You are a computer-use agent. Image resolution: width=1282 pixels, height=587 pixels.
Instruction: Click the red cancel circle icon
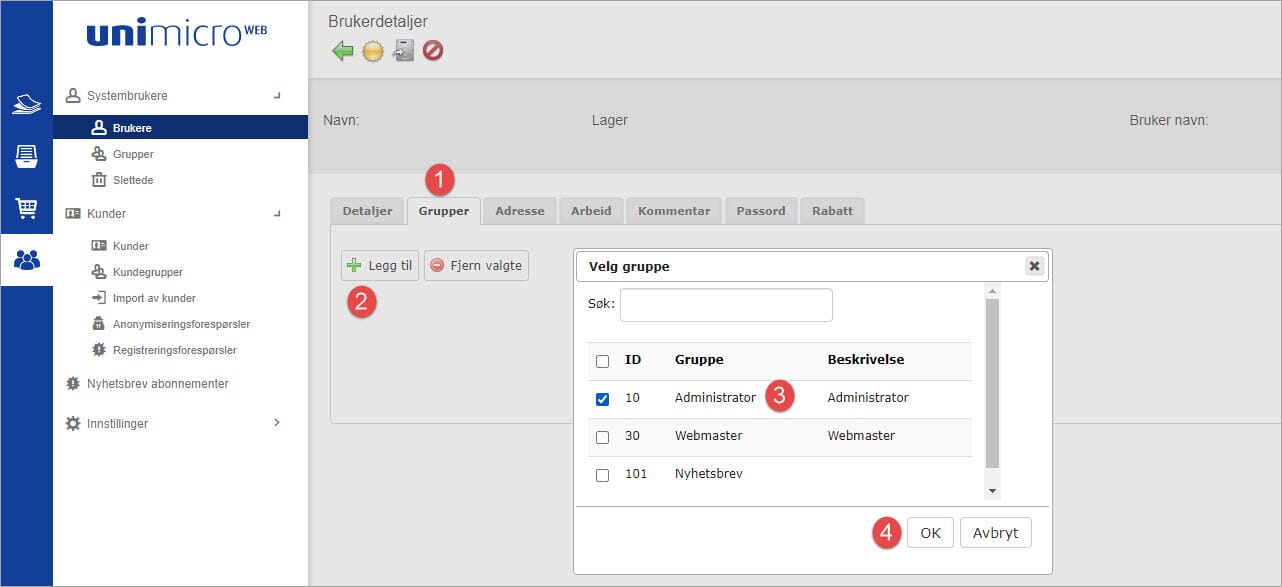pos(433,51)
